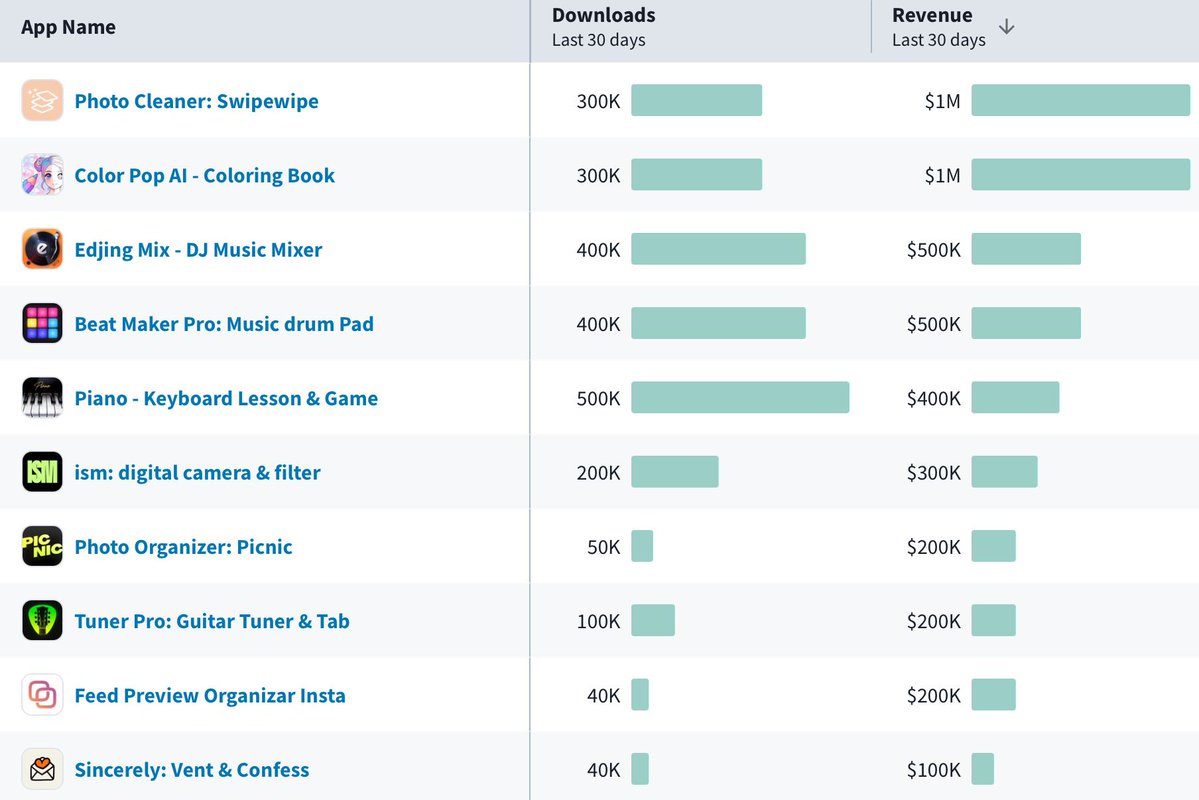
Task: Sort by the App Name column header
Action: coord(68,28)
